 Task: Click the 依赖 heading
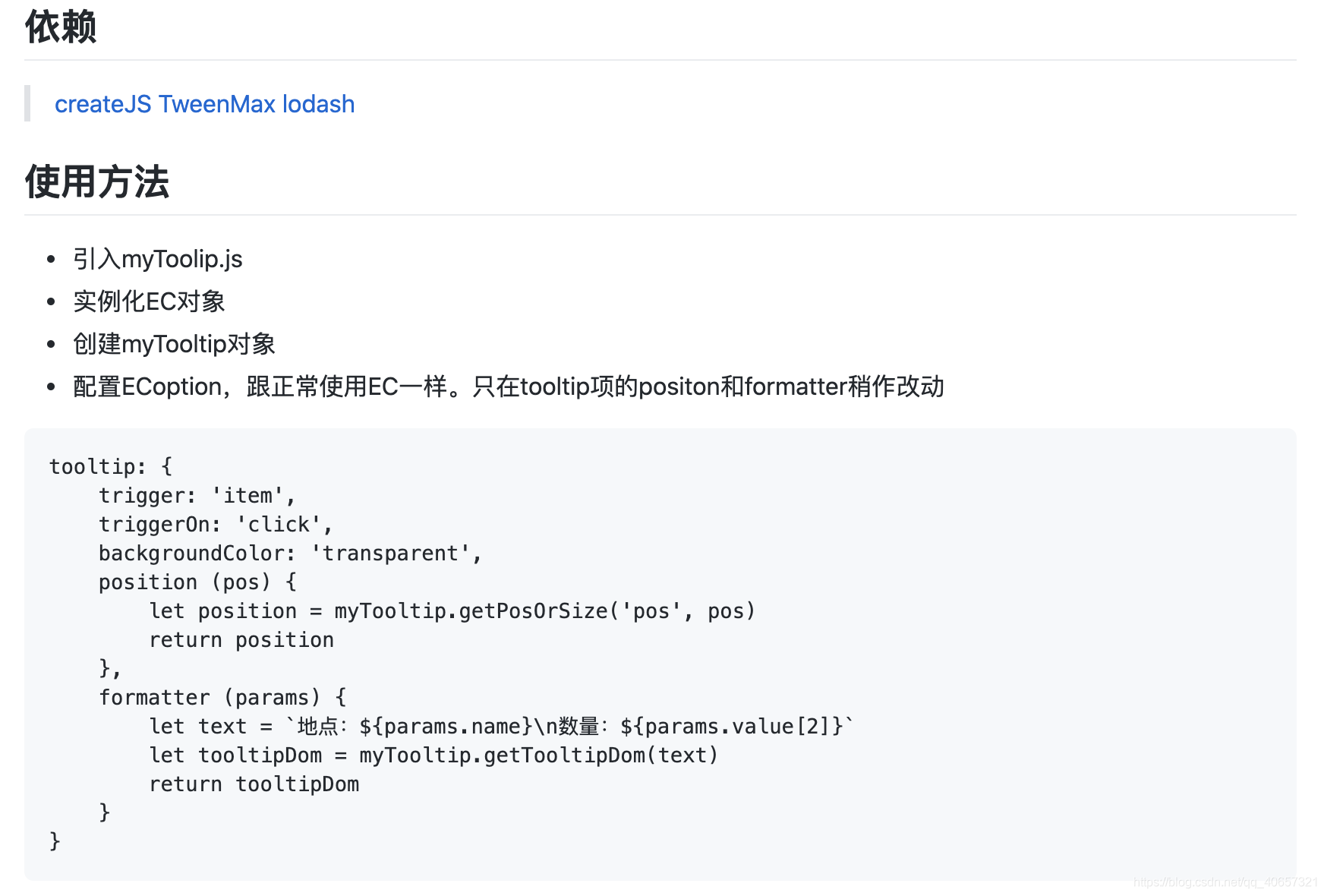point(61,27)
